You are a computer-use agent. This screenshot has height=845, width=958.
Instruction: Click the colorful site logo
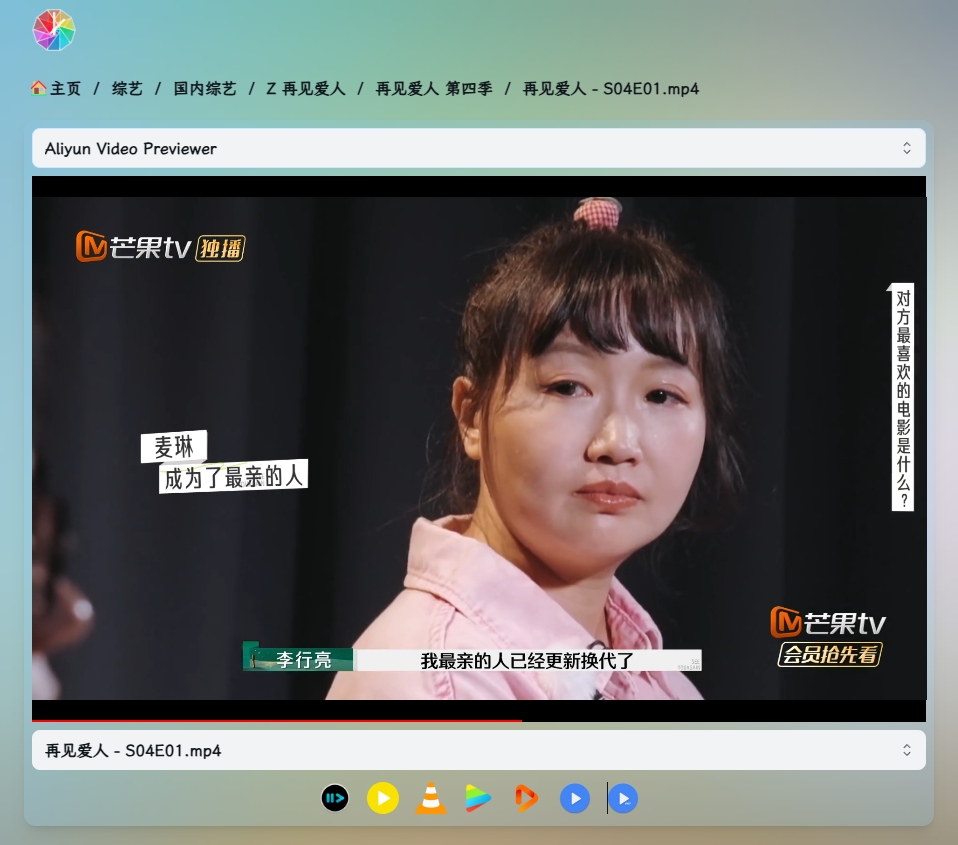(54, 30)
